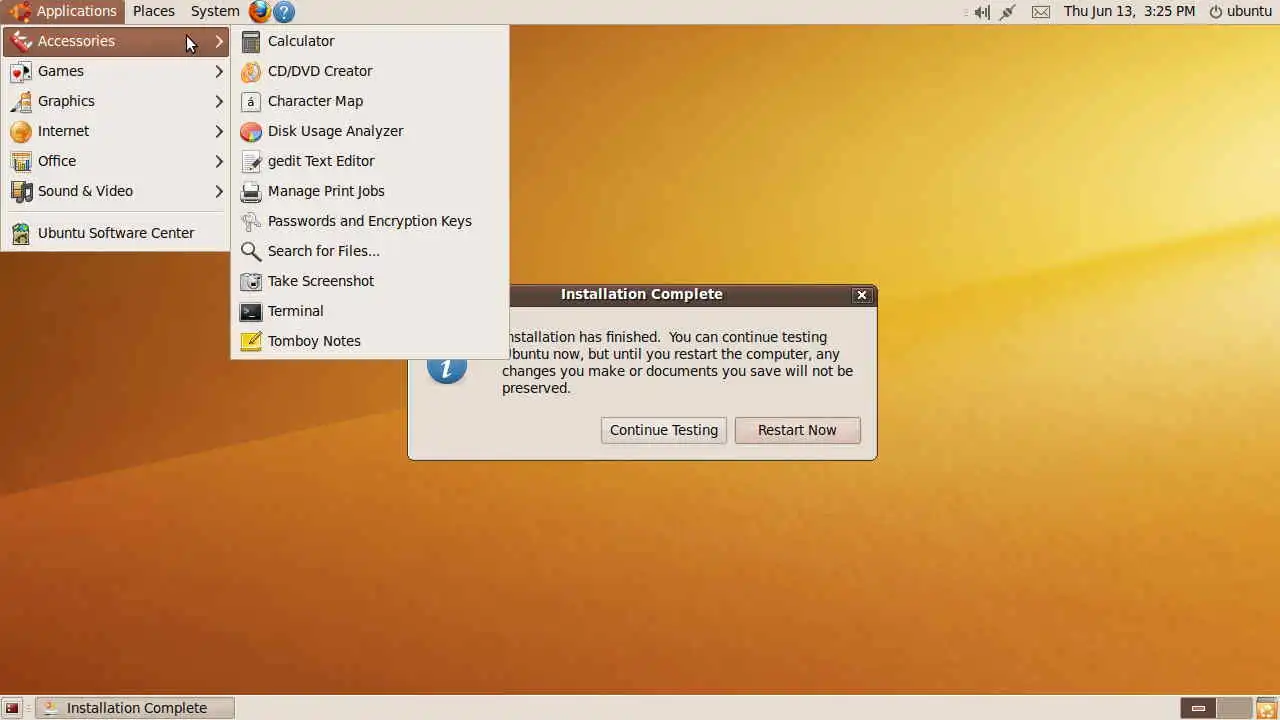The width and height of the screenshot is (1280, 720).
Task: Click the Search for Files magnifier icon
Action: [251, 251]
